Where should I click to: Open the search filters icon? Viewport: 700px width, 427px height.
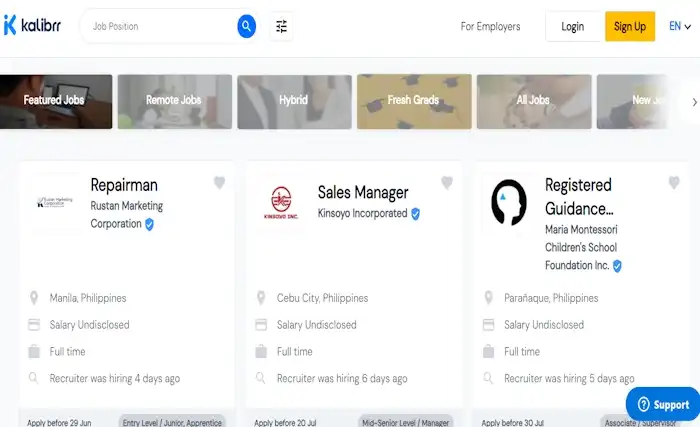(x=281, y=26)
